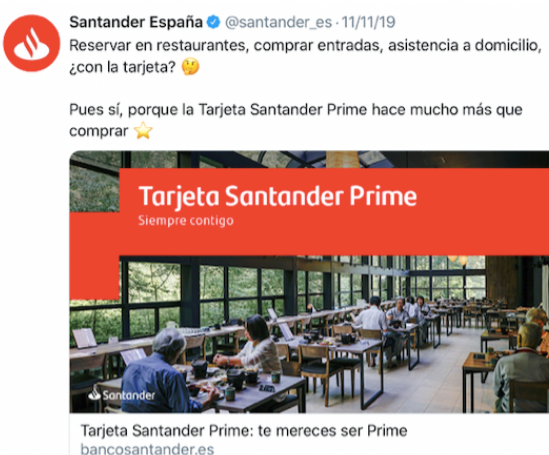Click the Santander logo watermark on image
549x455 pixels.
pos(121,394)
